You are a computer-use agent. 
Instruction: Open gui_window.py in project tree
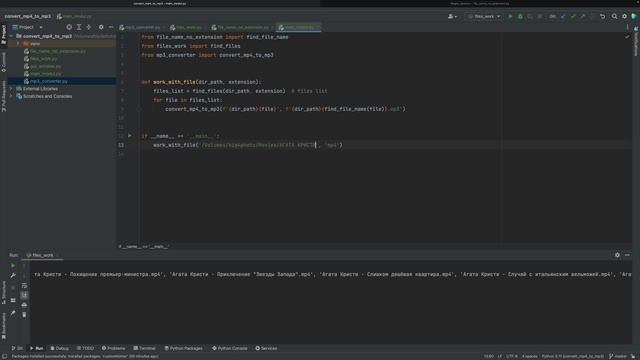coord(42,66)
